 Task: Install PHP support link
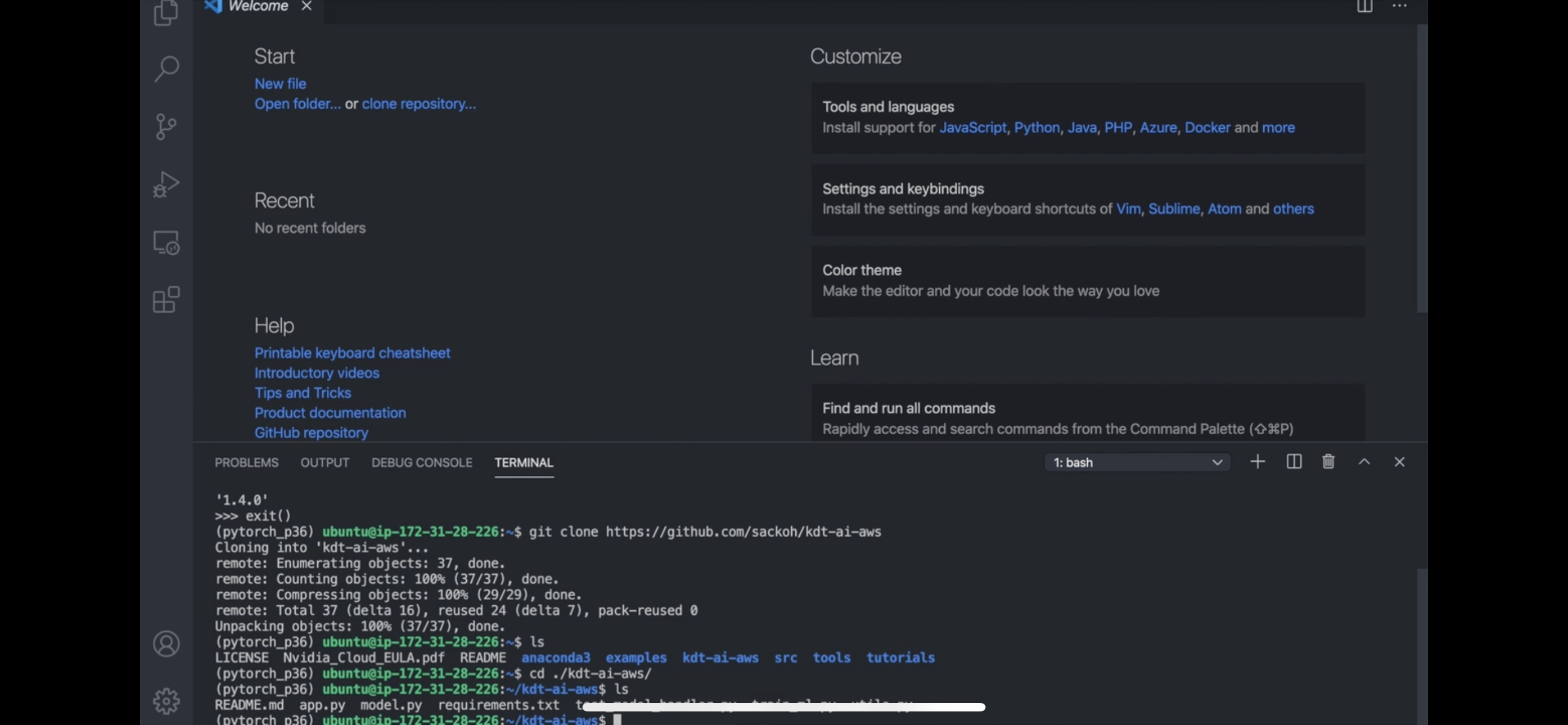1118,128
